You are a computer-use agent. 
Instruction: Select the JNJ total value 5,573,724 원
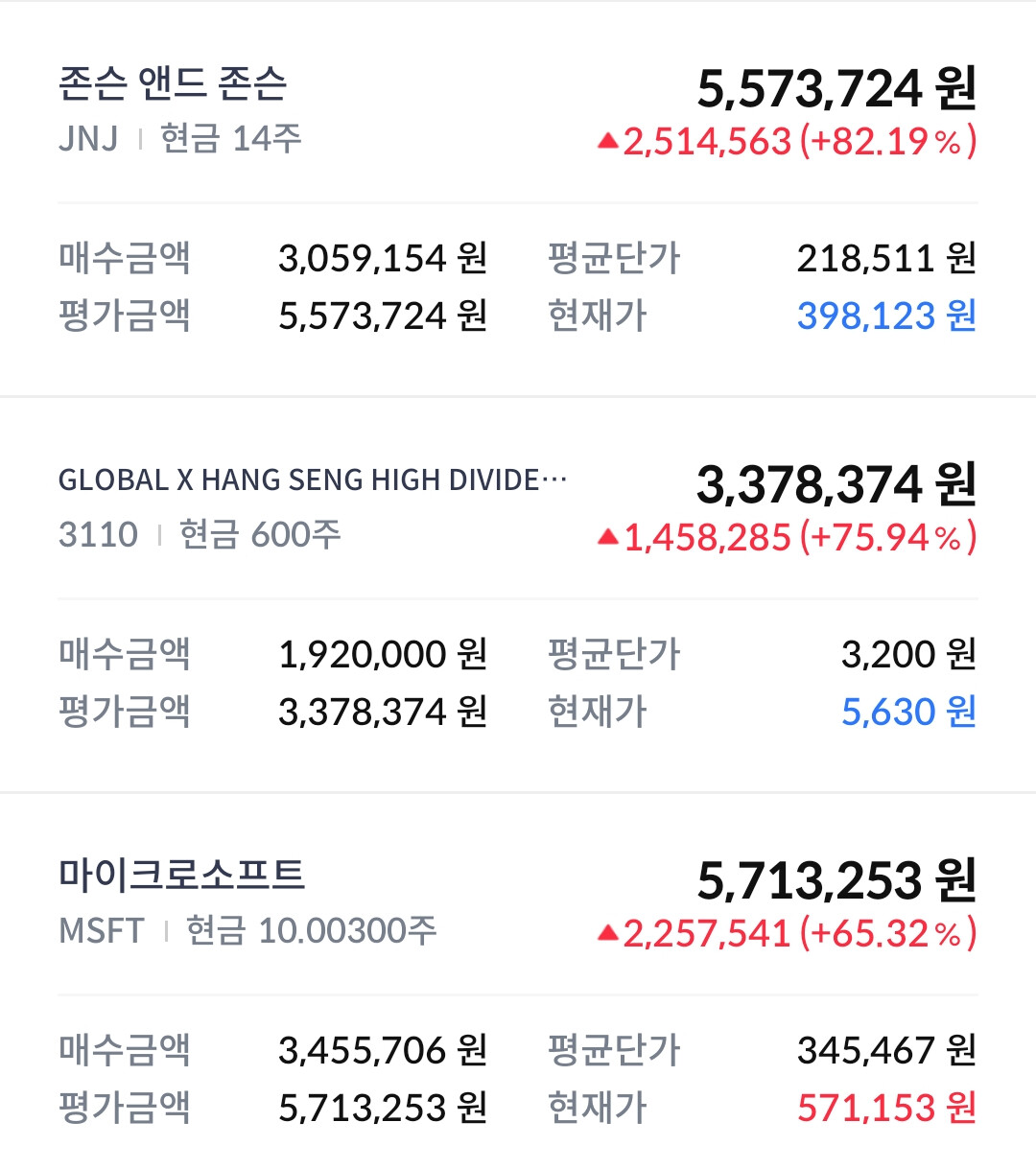(836, 88)
